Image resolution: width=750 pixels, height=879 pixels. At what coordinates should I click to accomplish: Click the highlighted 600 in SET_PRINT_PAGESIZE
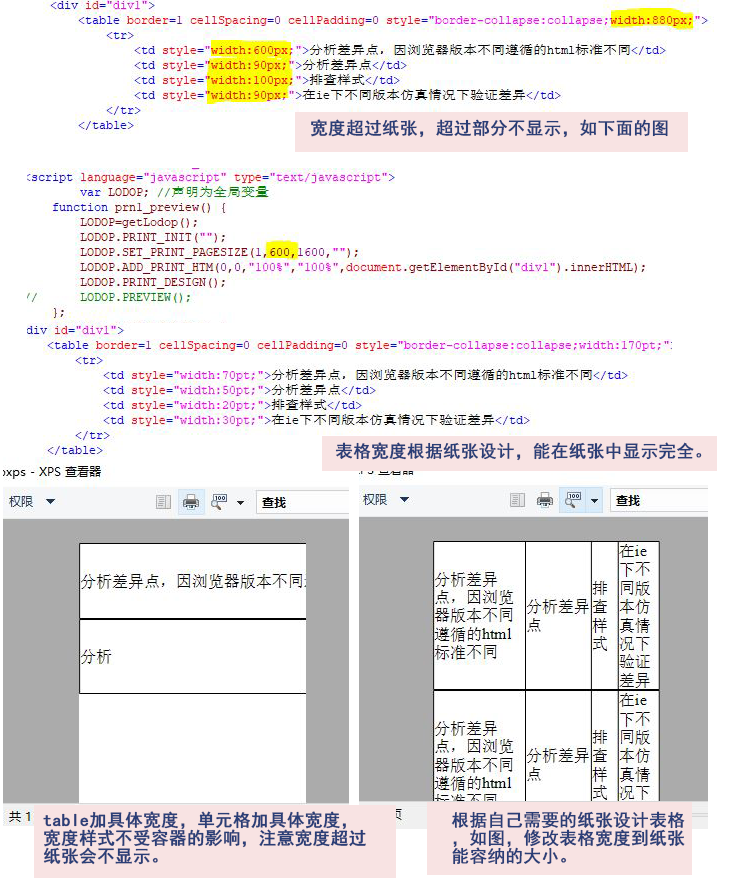click(x=283, y=252)
